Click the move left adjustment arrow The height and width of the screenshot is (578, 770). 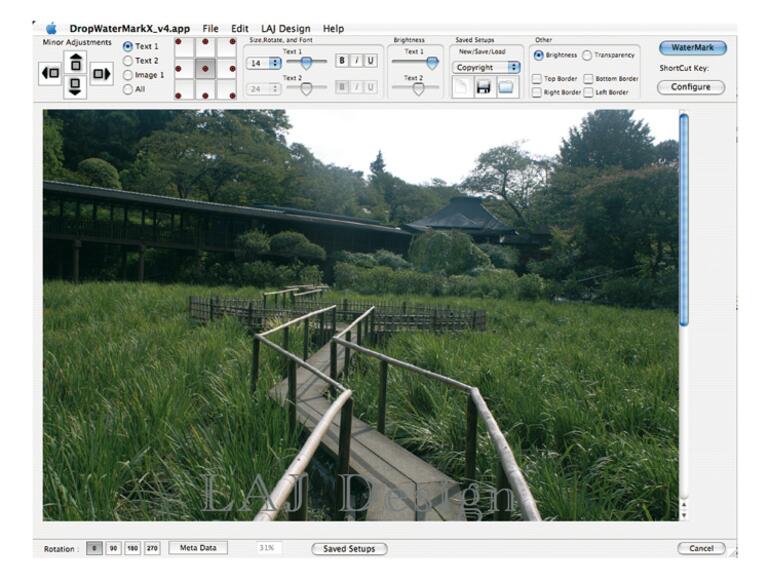click(50, 74)
